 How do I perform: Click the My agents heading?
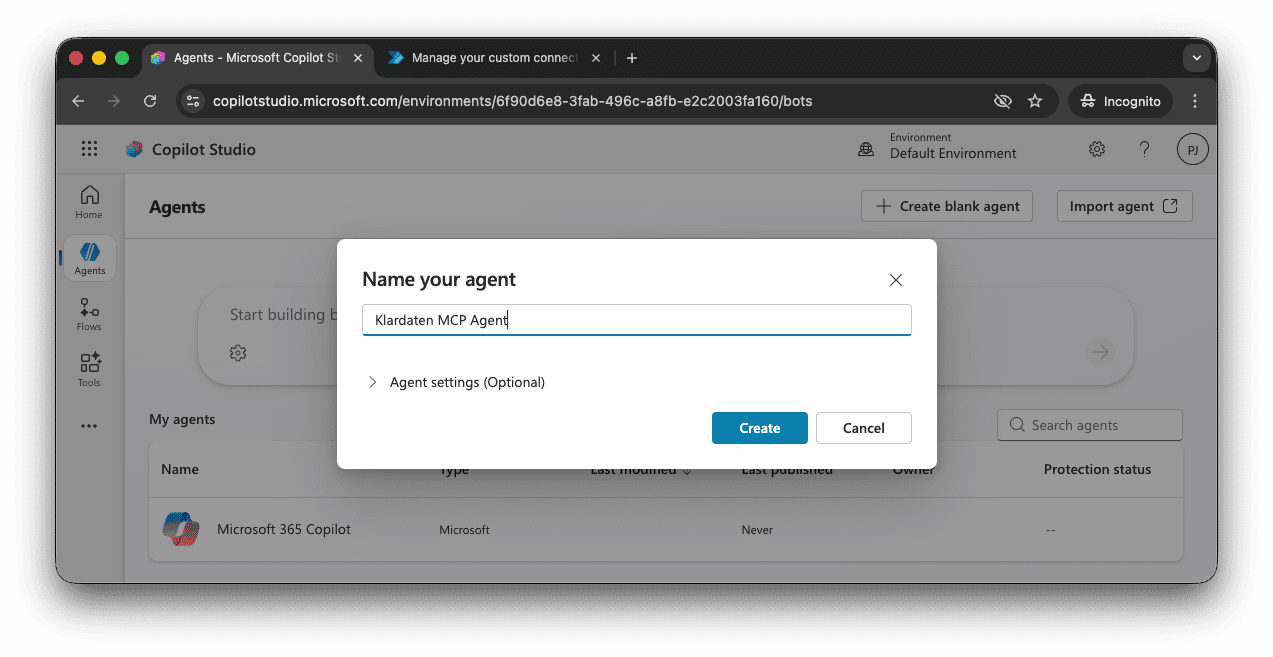click(182, 419)
